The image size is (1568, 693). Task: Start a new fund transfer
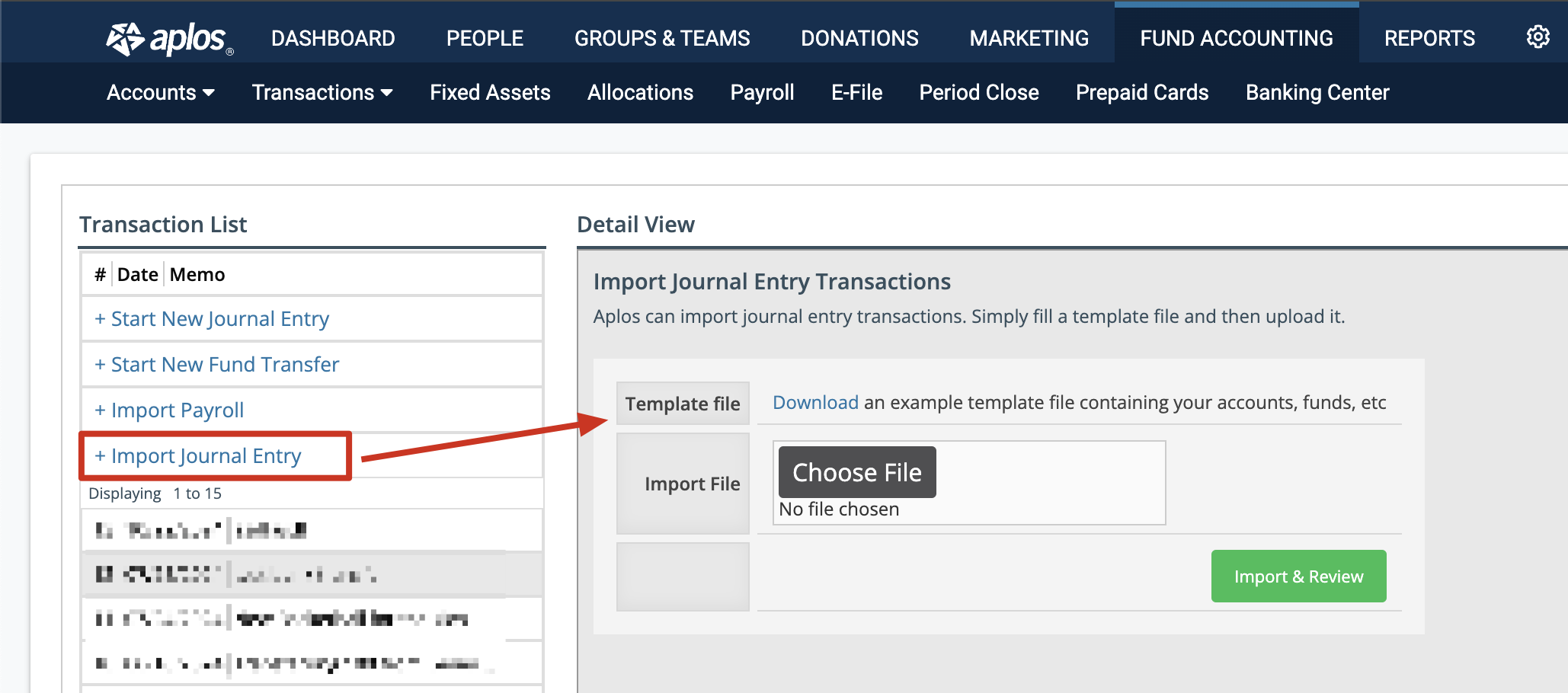216,364
